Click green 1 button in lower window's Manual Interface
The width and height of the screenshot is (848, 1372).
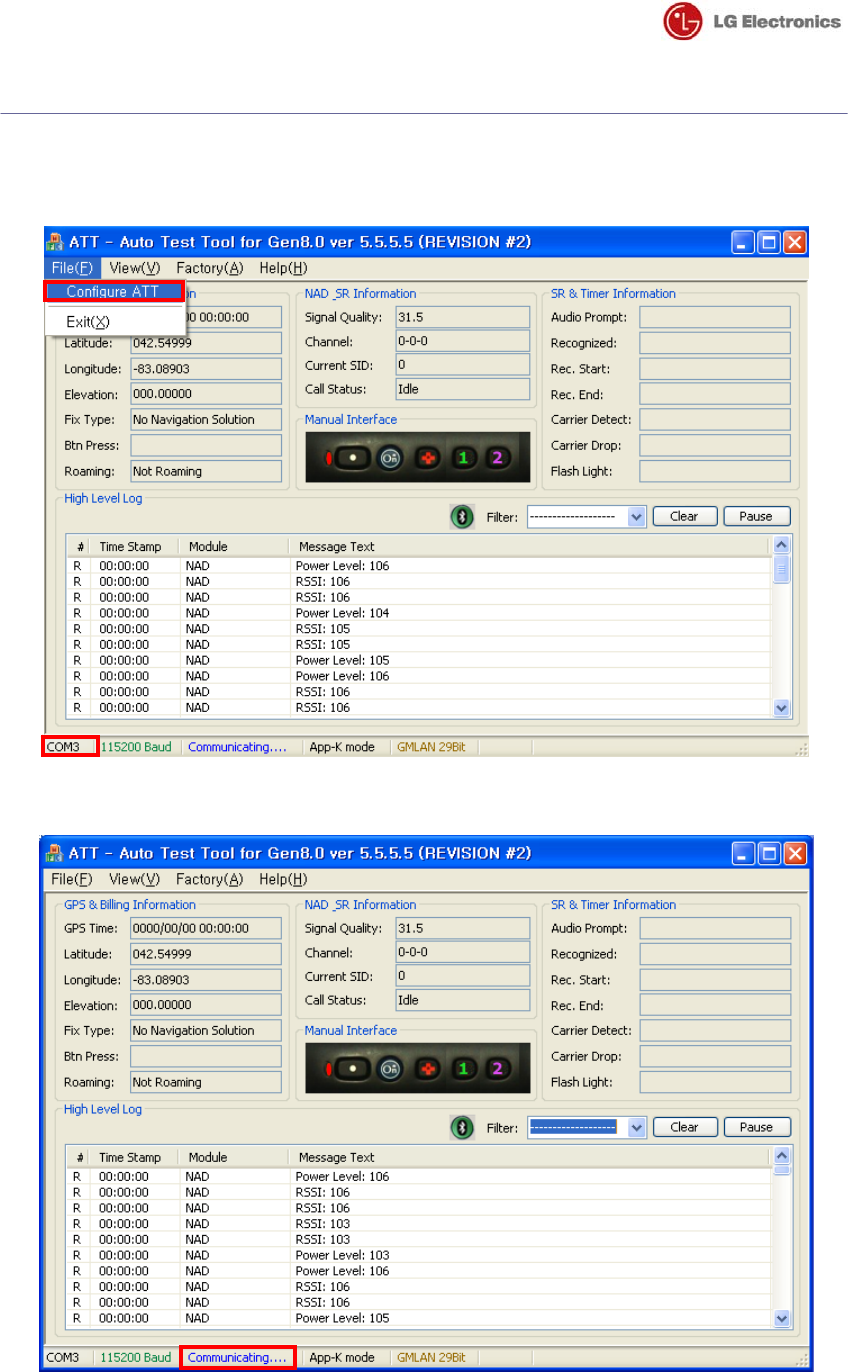point(464,1069)
